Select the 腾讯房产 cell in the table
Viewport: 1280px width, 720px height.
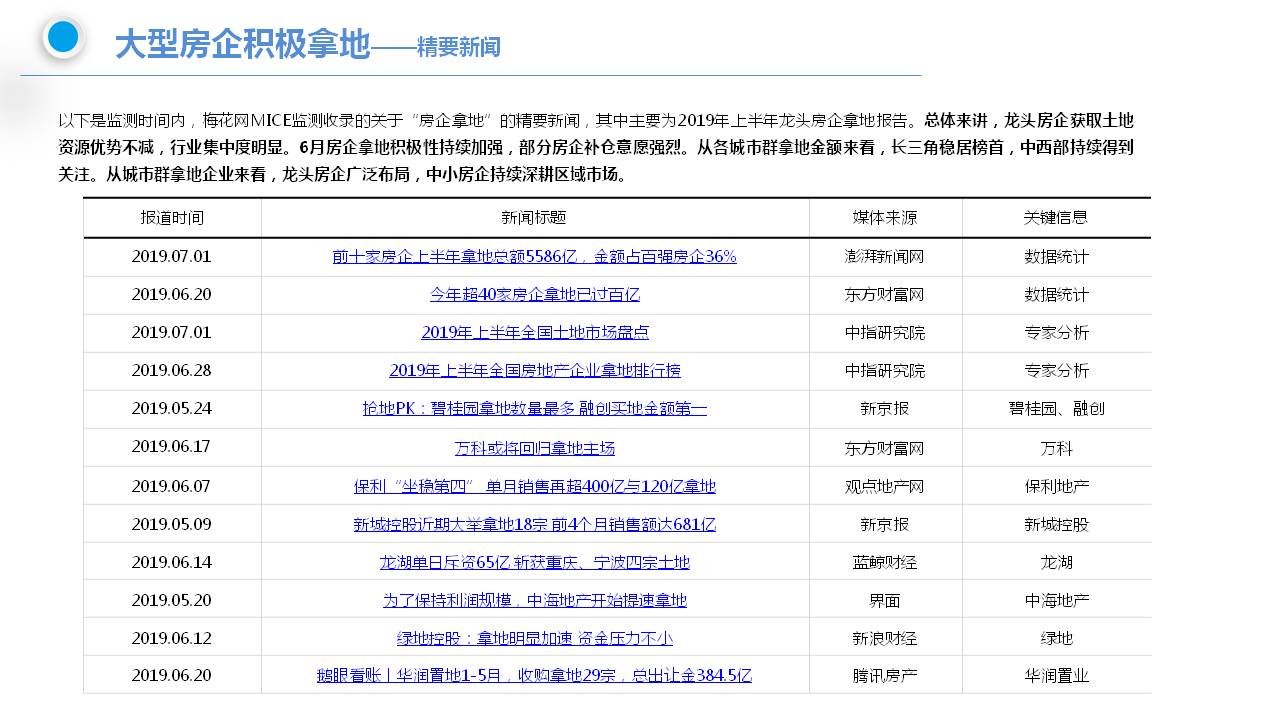(x=885, y=676)
